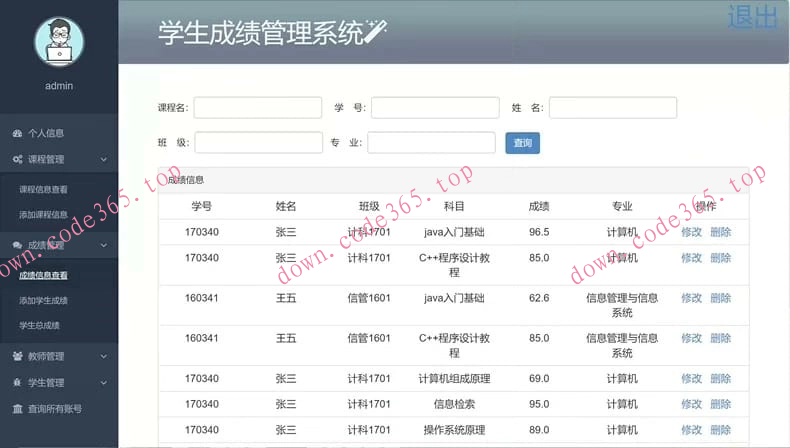Image resolution: width=790 pixels, height=448 pixels.
Task: Click 删除 for 张三 C++程序设计教程 row
Action: click(x=720, y=258)
